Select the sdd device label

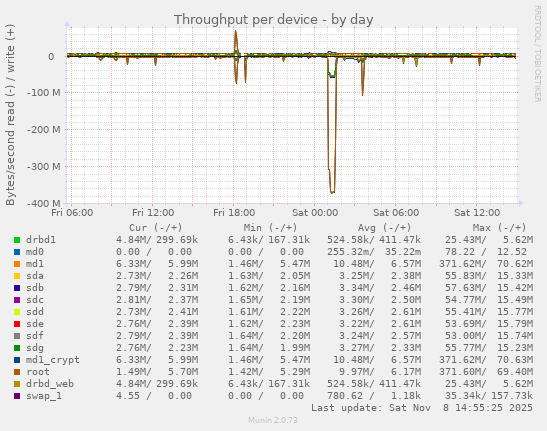point(35,312)
